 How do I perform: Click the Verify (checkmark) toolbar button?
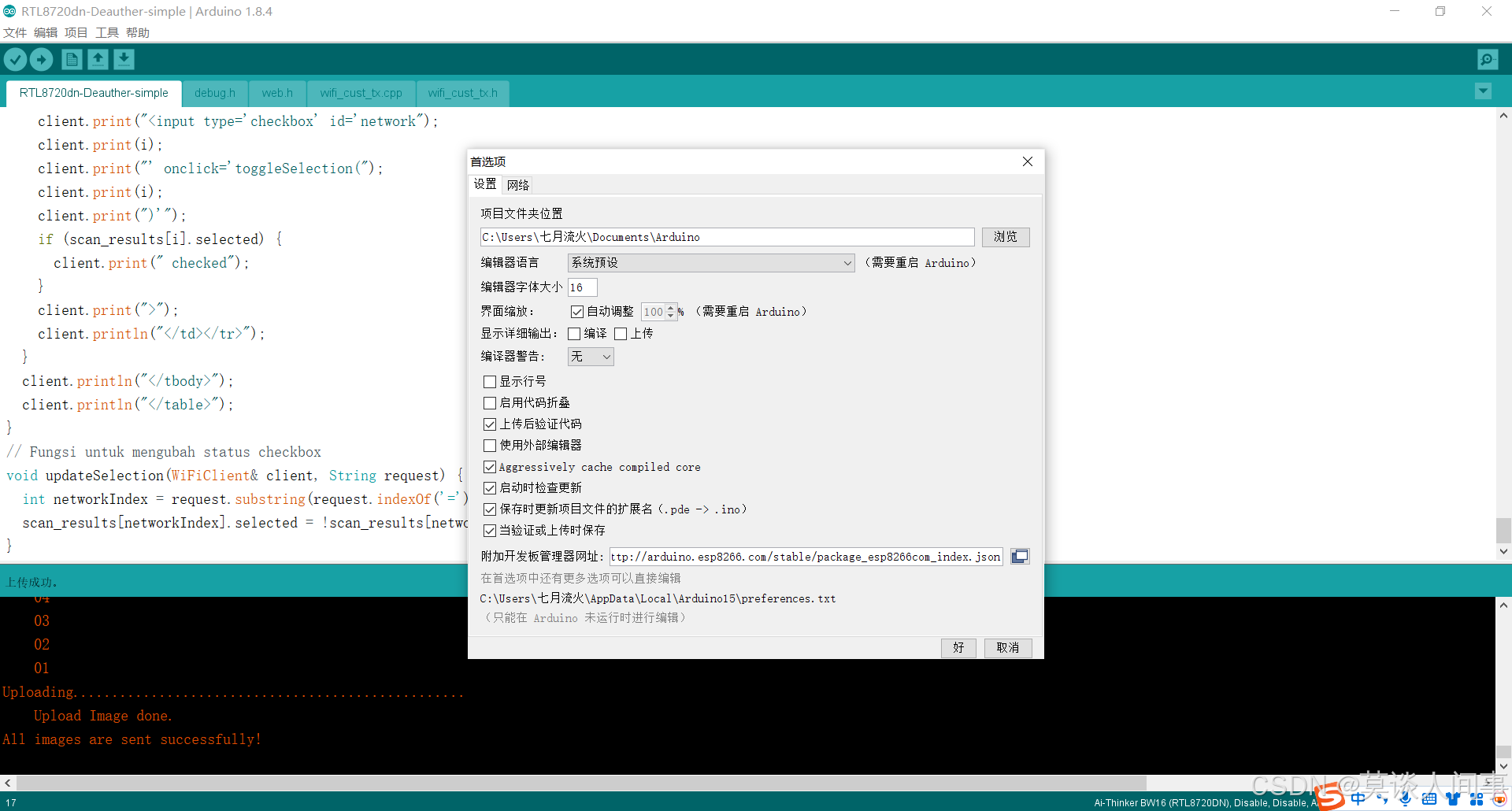pos(16,59)
